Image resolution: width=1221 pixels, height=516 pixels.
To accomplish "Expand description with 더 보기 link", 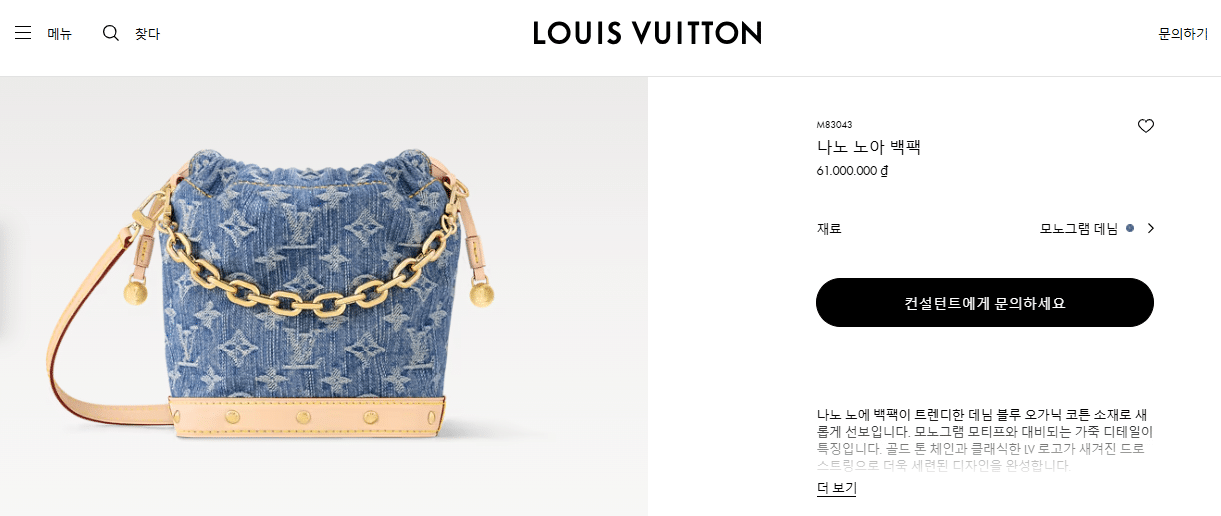I will [x=837, y=488].
